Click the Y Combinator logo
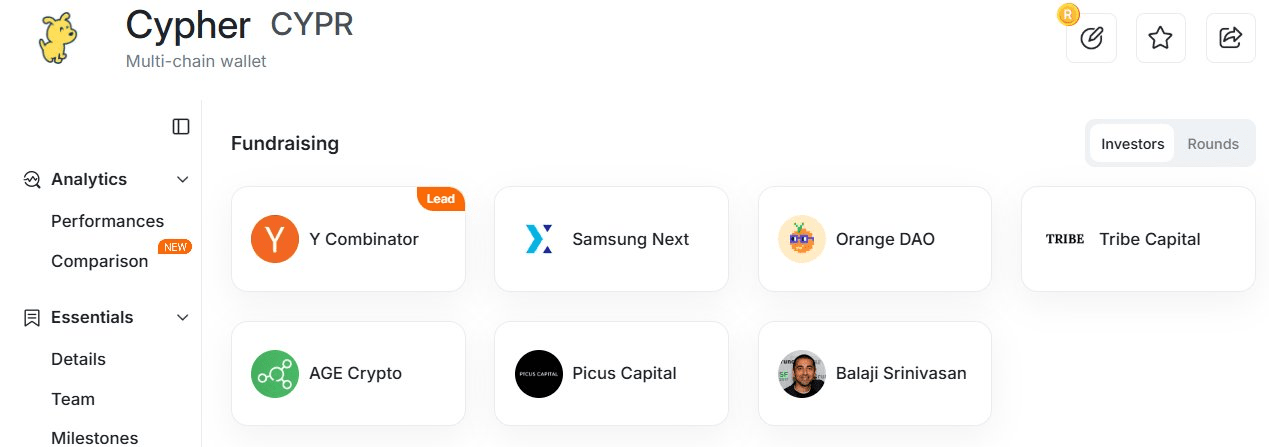Screen dimensions: 1269x447 click(275, 239)
